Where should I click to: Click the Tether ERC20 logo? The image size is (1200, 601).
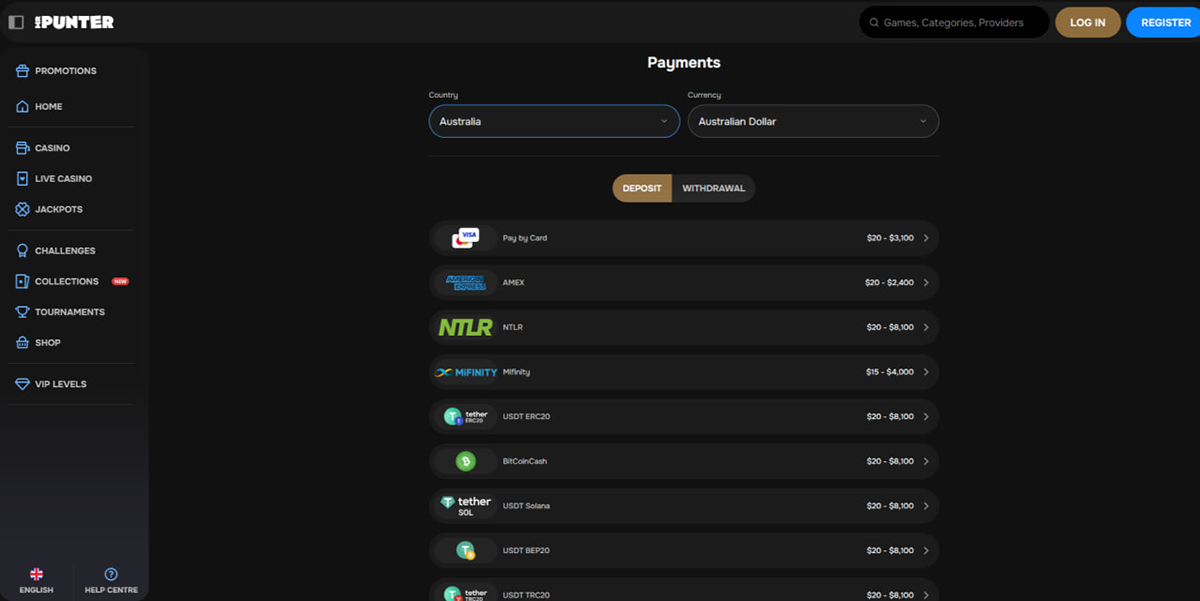[x=466, y=416]
